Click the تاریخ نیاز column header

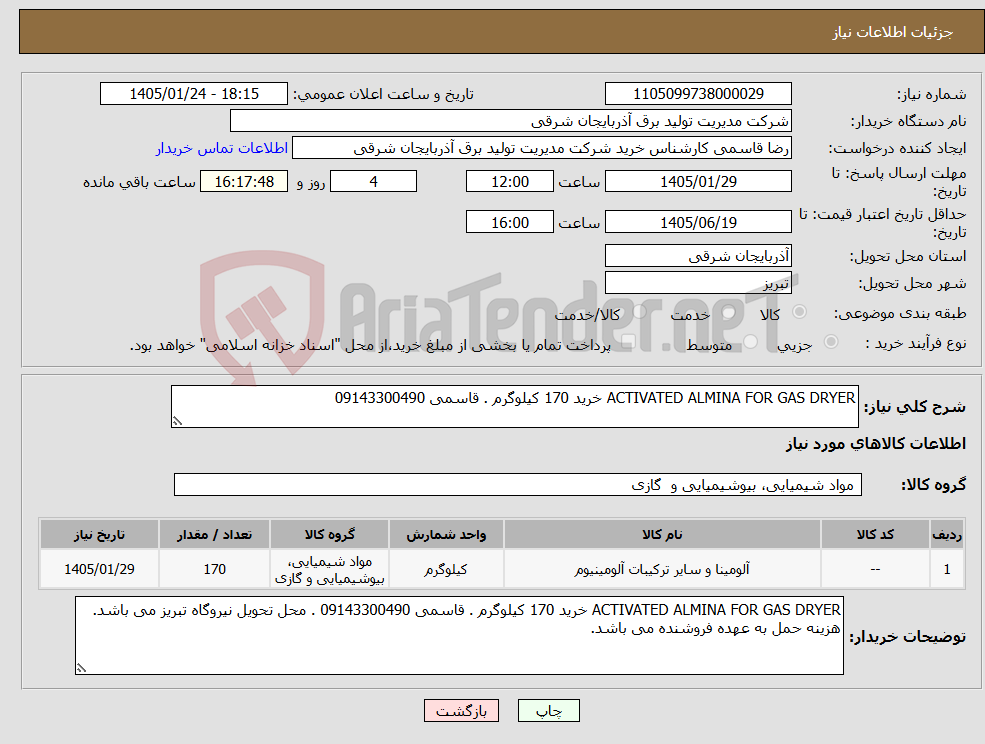[x=99, y=534]
